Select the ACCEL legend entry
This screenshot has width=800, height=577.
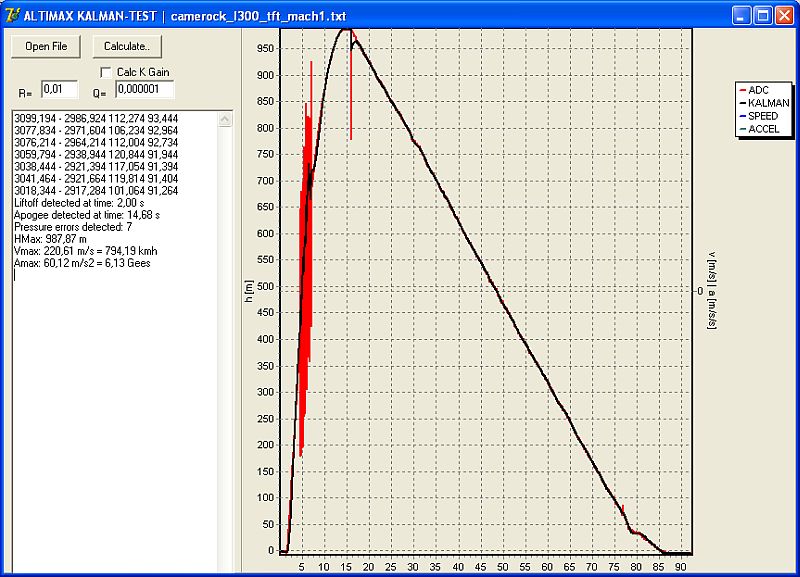763,128
